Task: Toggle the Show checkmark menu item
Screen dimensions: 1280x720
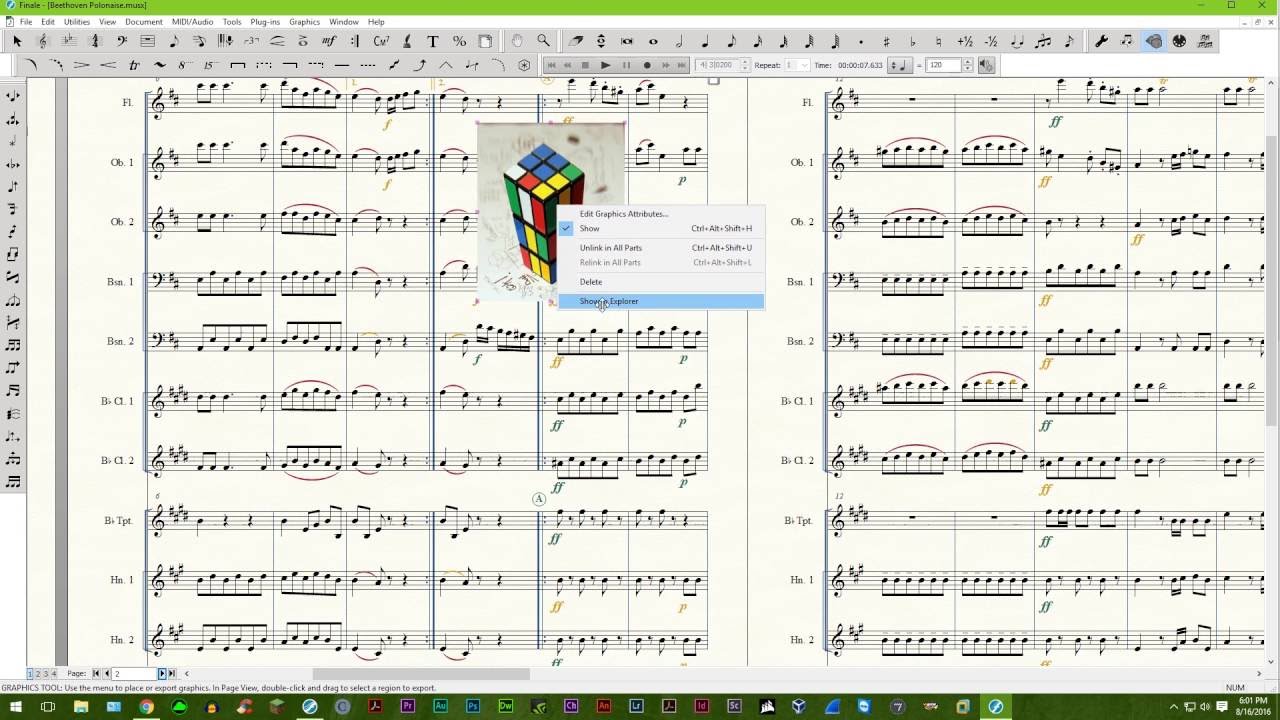Action: pos(660,228)
